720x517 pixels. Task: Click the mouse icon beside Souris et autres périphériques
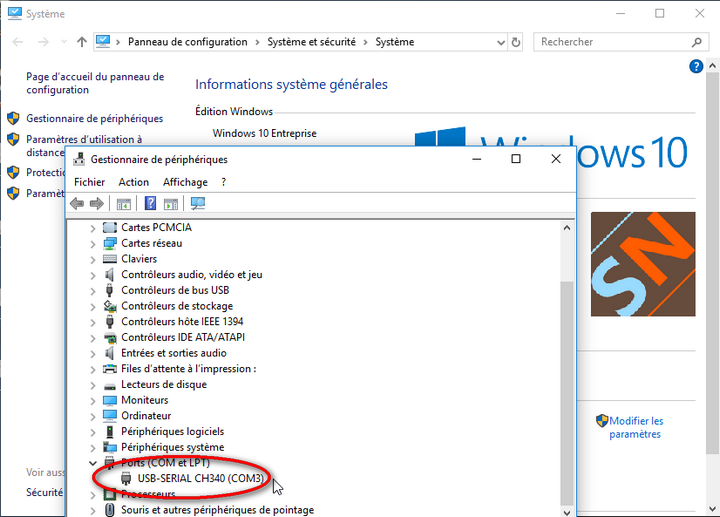(x=110, y=510)
